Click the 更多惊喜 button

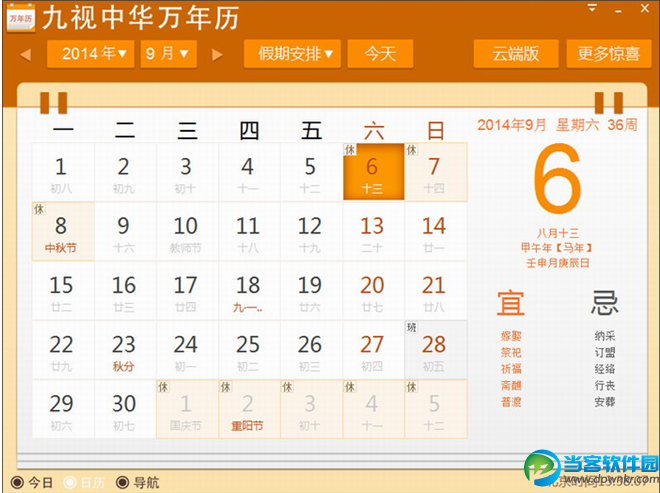[608, 54]
